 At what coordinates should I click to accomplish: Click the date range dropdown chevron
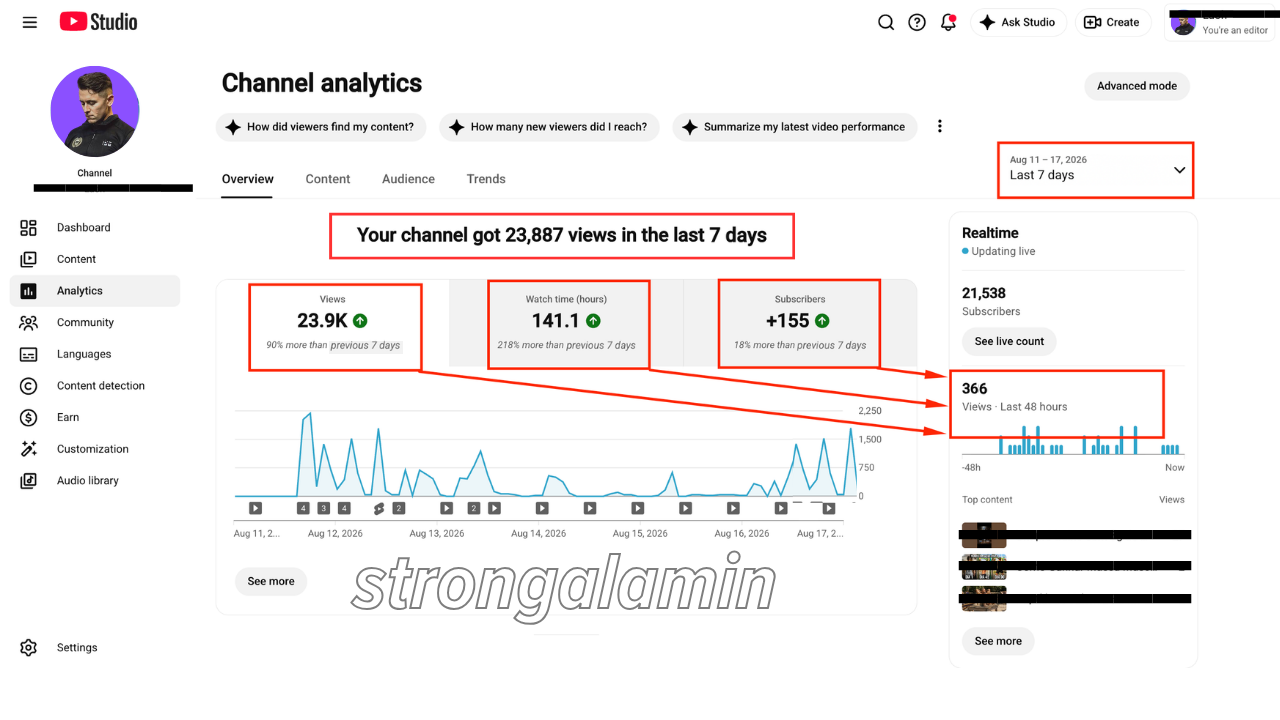1179,170
